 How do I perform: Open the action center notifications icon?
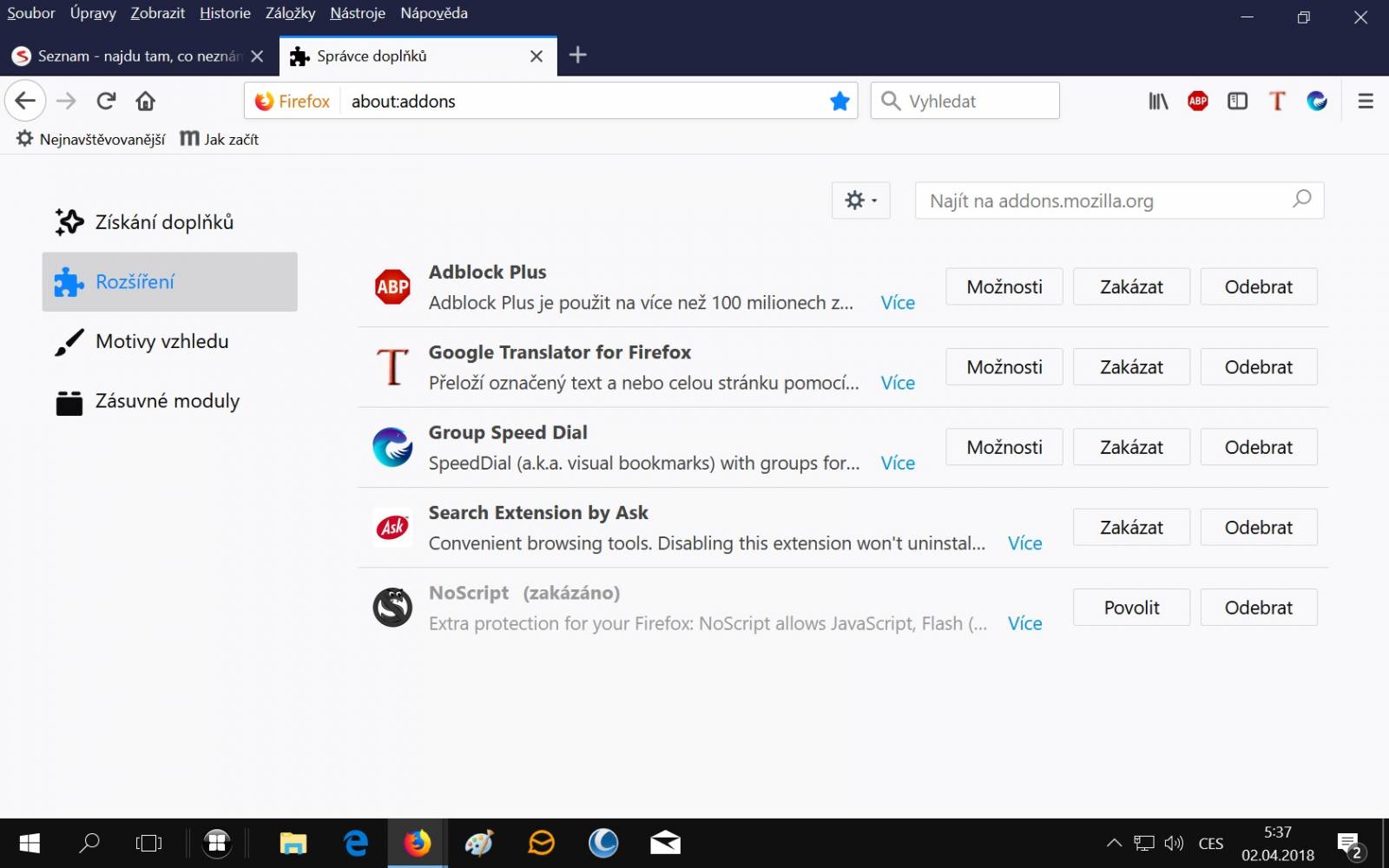pos(1350,843)
